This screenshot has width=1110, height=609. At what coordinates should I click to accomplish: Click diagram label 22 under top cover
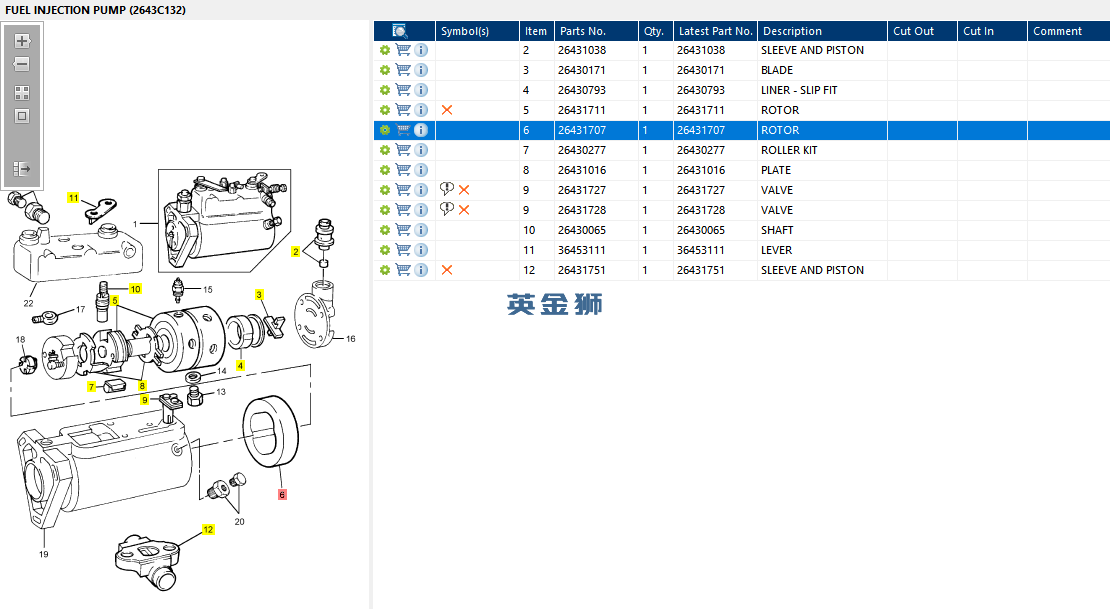click(x=28, y=303)
